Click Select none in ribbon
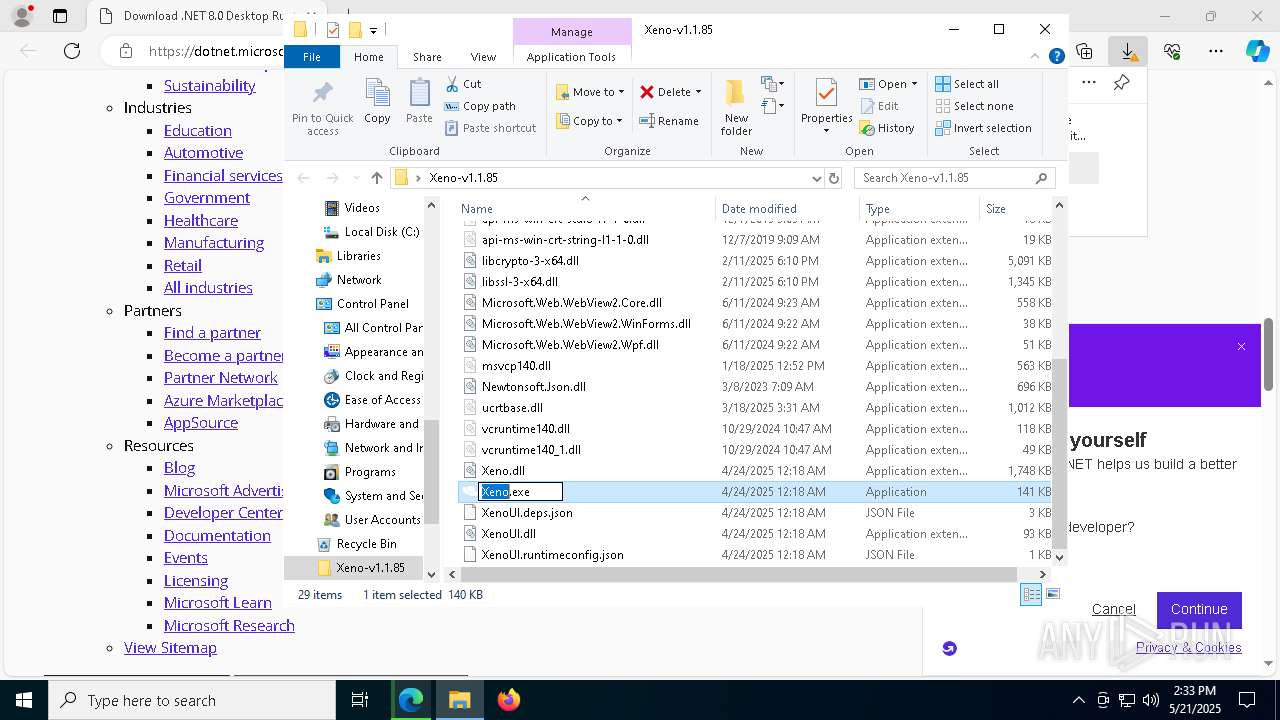This screenshot has width=1280, height=720. pos(974,106)
